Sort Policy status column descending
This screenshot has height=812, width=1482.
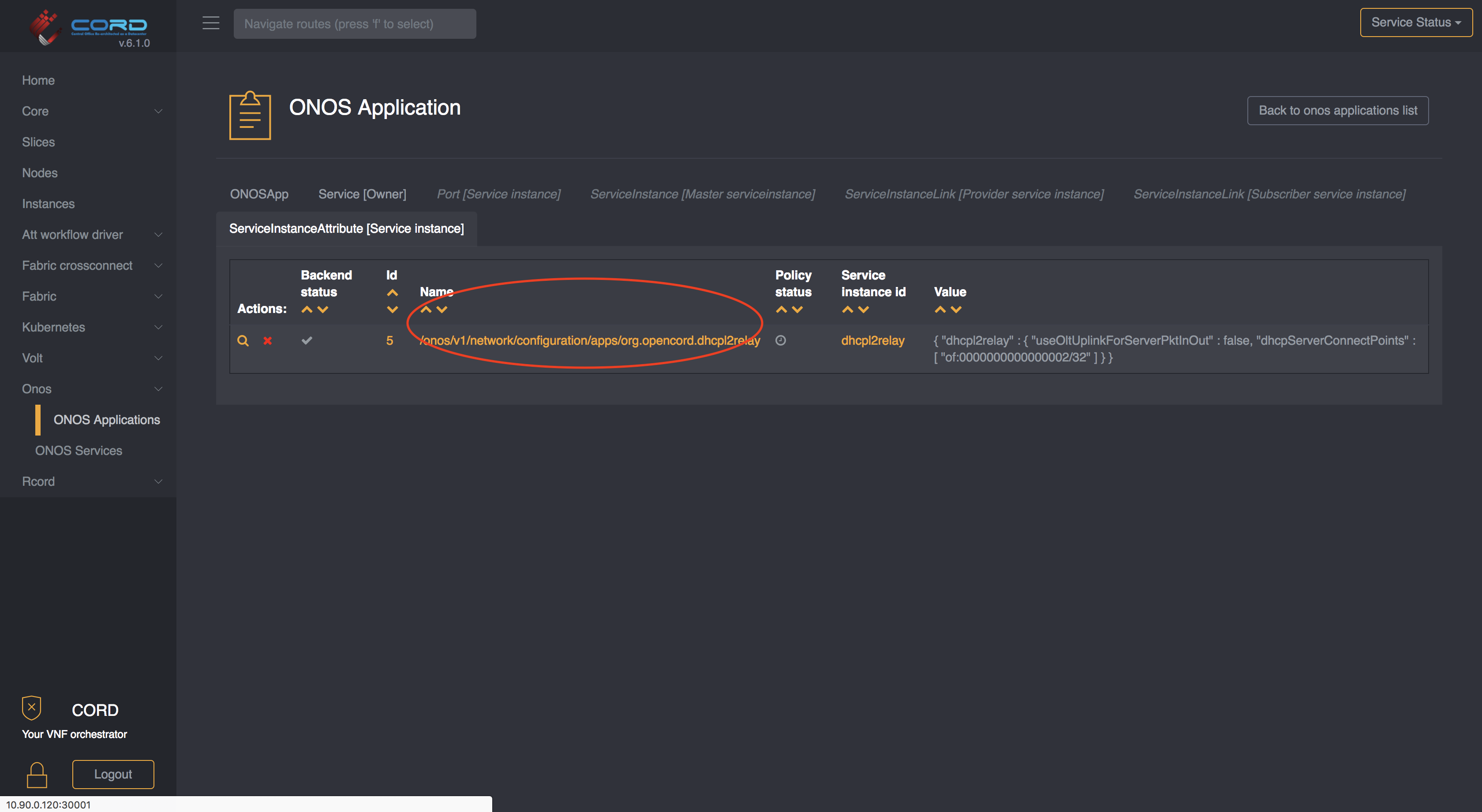797,309
